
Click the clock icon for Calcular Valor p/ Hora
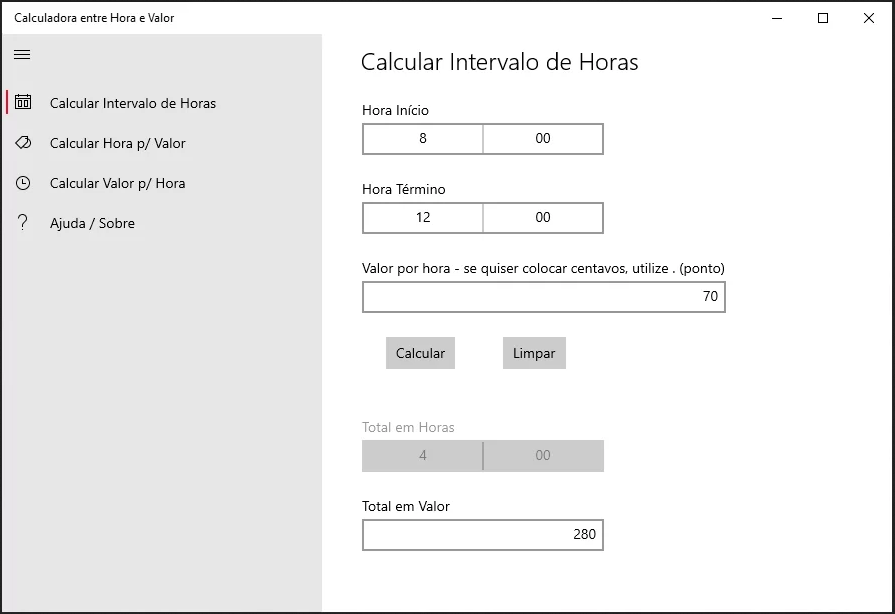pyautogui.click(x=23, y=183)
